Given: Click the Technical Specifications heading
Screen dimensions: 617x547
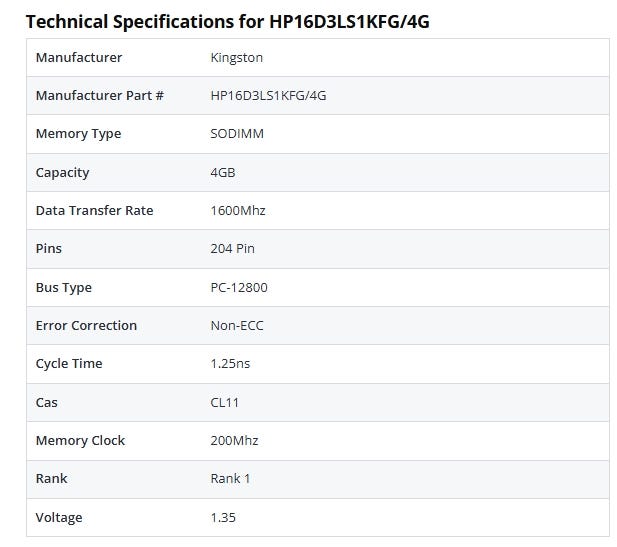Looking at the screenshot, I should (x=227, y=20).
